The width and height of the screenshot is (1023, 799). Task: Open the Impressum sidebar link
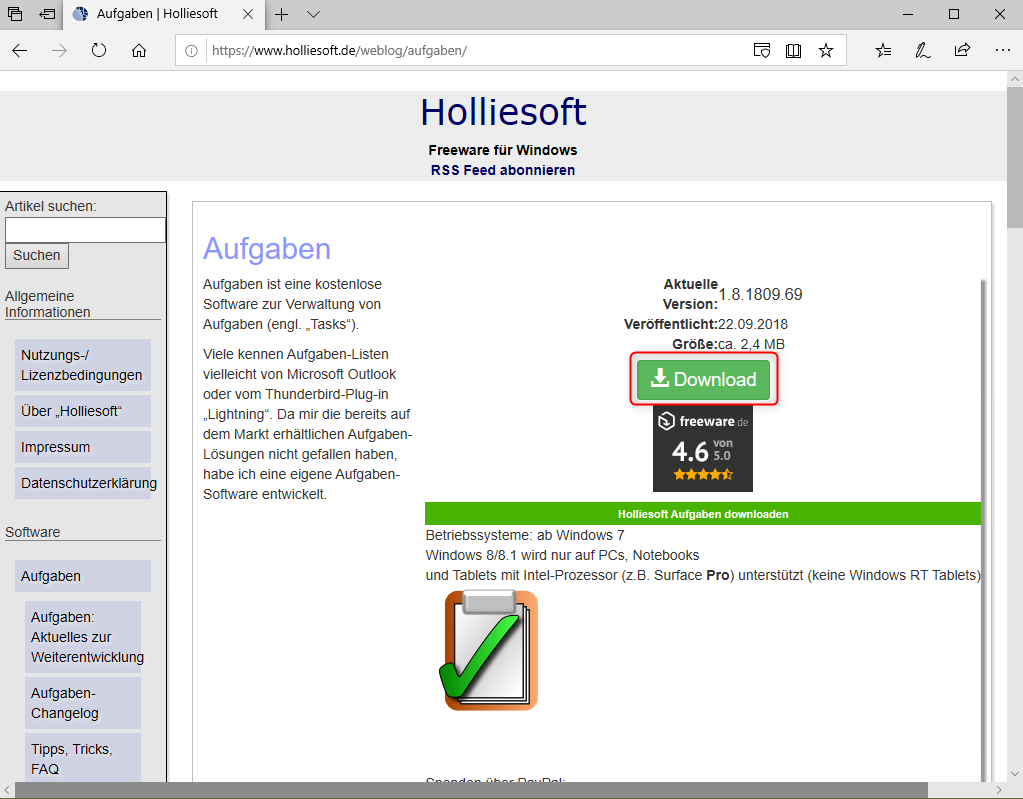click(x=56, y=447)
